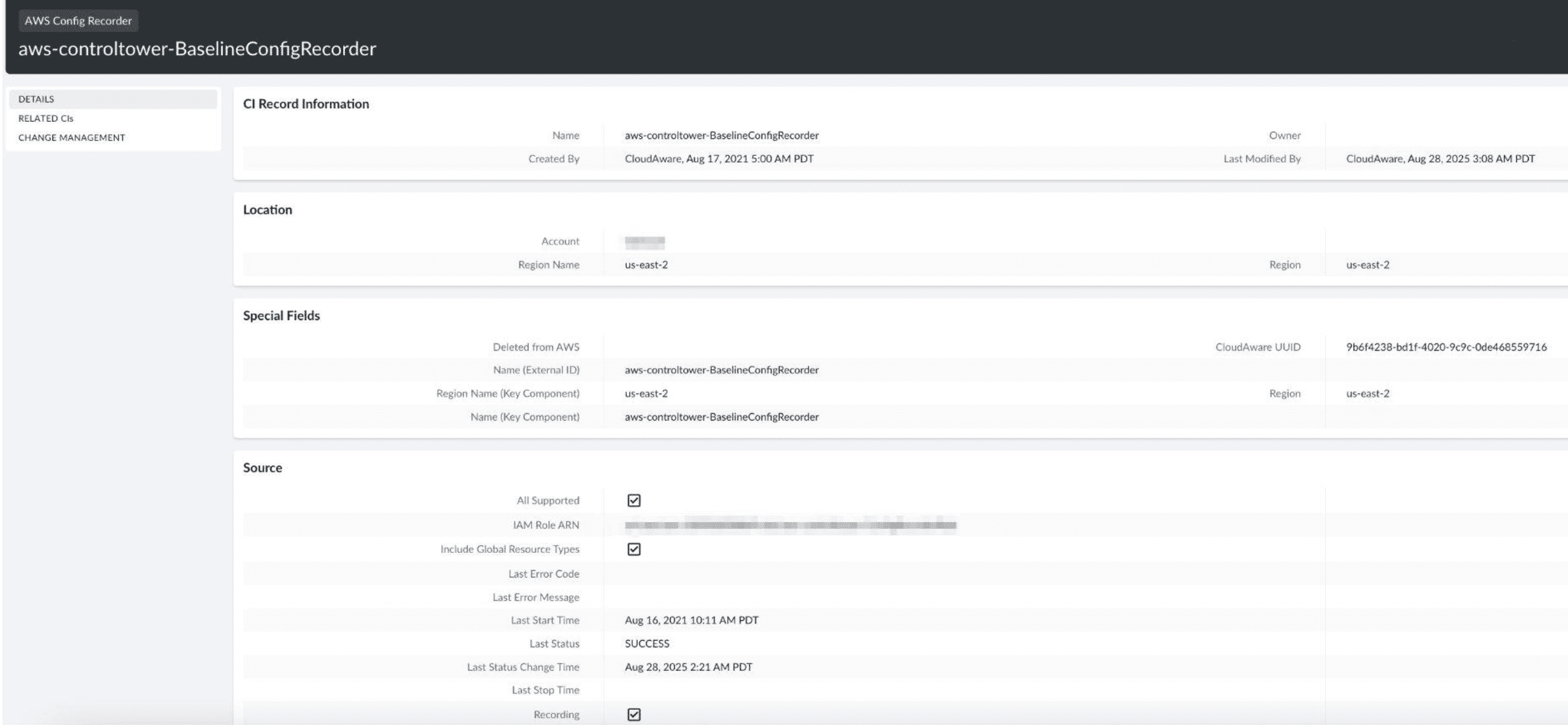Click the blurred Account value
The height and width of the screenshot is (725, 1568).
[x=645, y=242]
